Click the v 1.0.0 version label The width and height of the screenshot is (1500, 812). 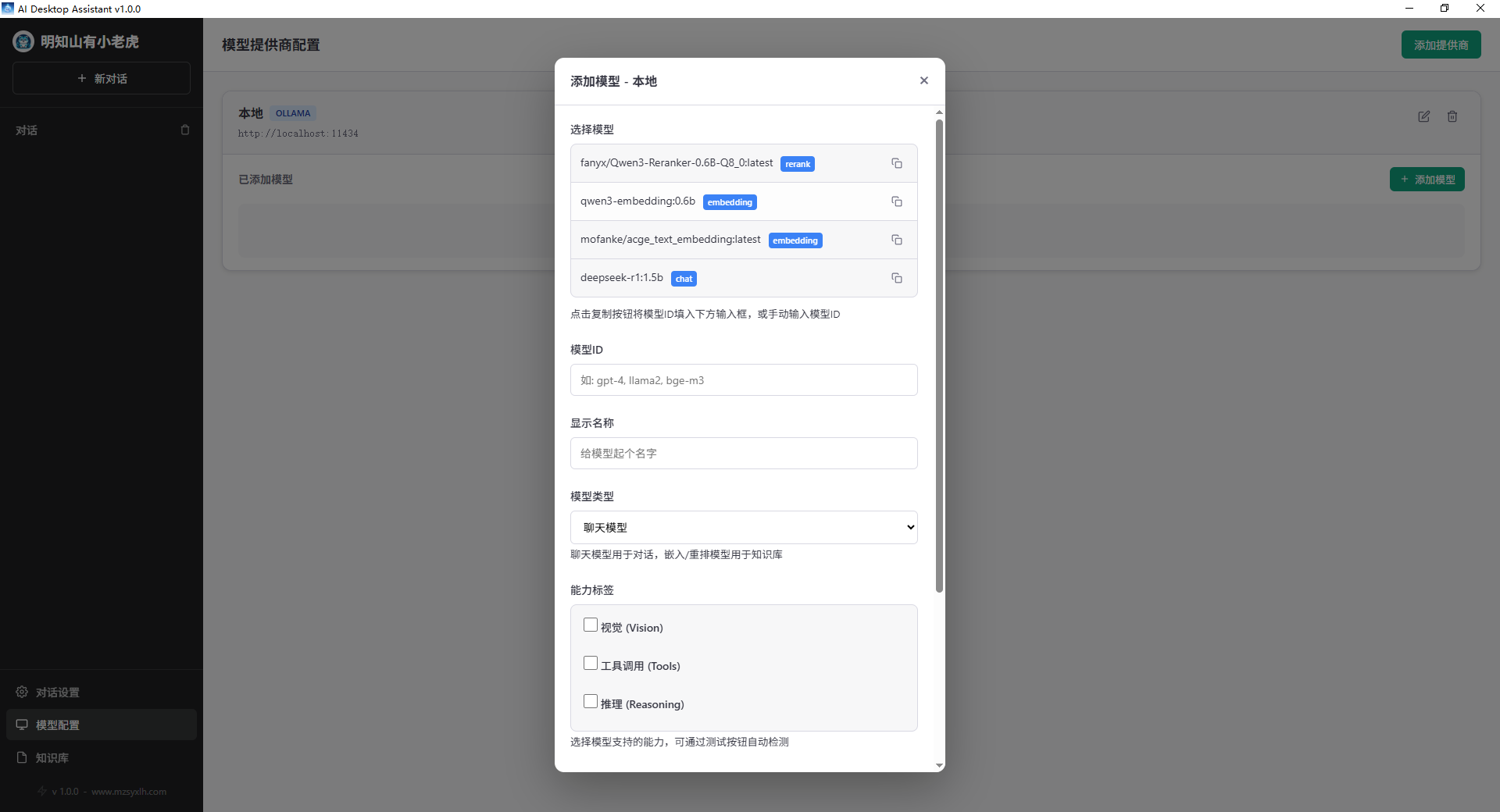(x=65, y=792)
